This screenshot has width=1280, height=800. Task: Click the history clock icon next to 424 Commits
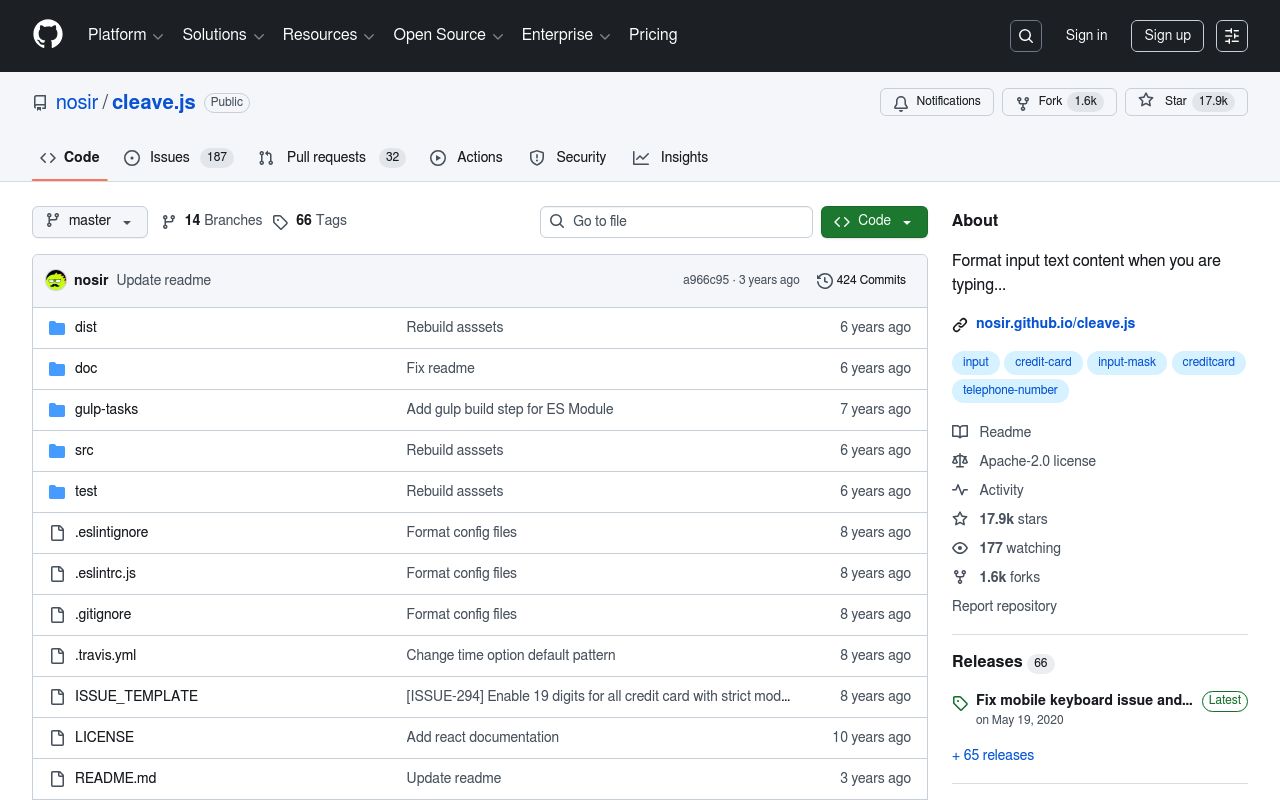click(x=824, y=280)
